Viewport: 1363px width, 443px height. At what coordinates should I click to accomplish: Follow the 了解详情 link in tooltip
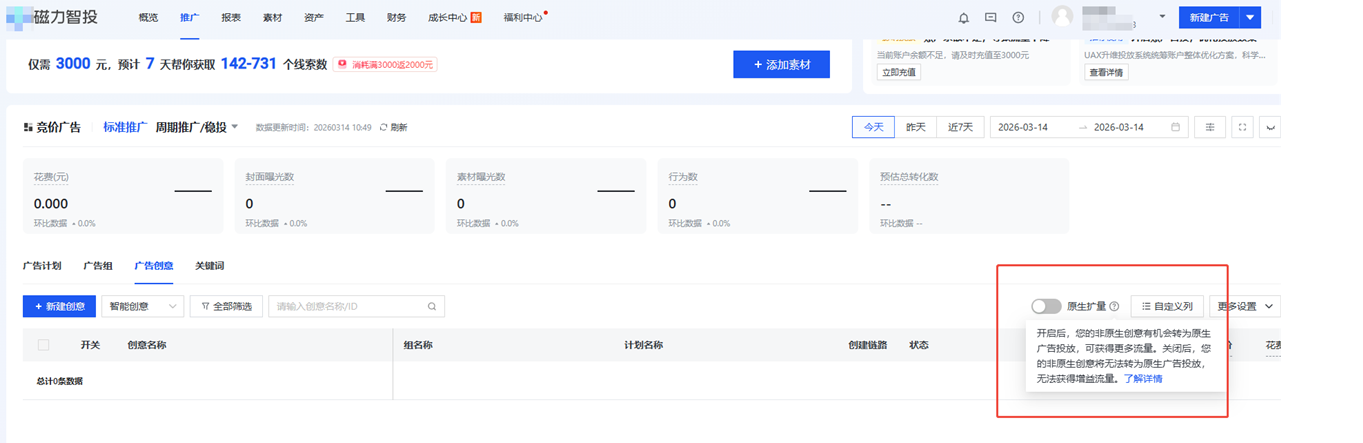click(1143, 379)
